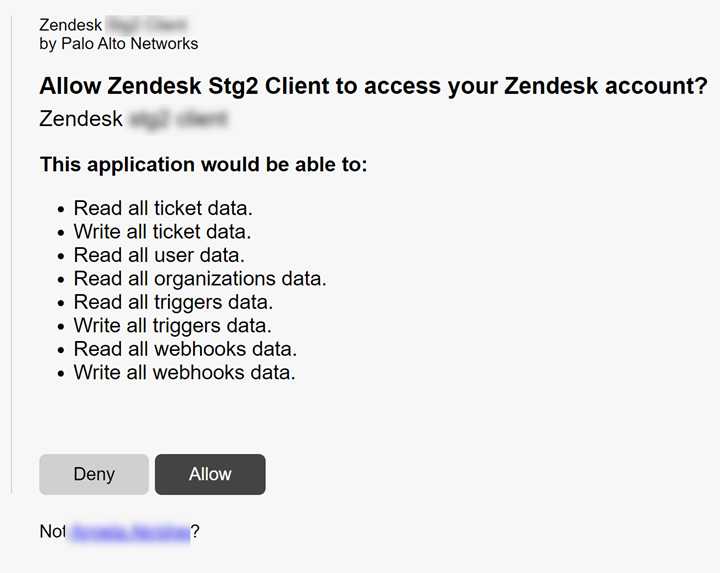Viewport: 720px width, 573px height.
Task: Click "Read all webhooks data." permission
Action: (185, 349)
